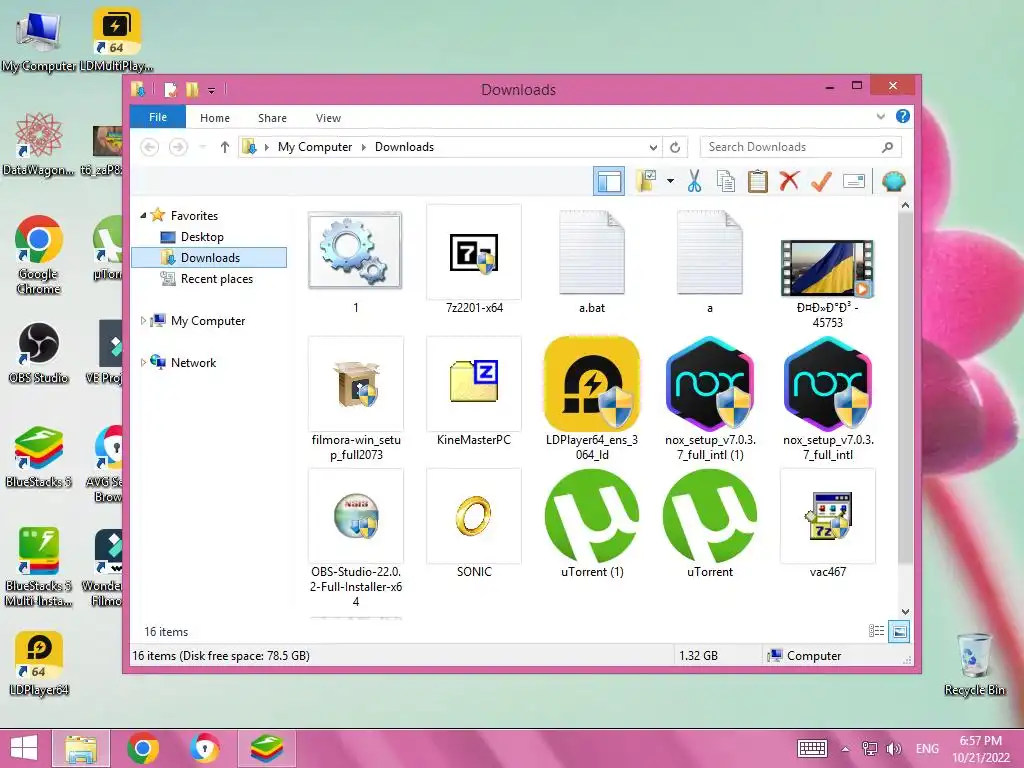The width and height of the screenshot is (1024, 768).
Task: Open the File tab
Action: coord(158,118)
